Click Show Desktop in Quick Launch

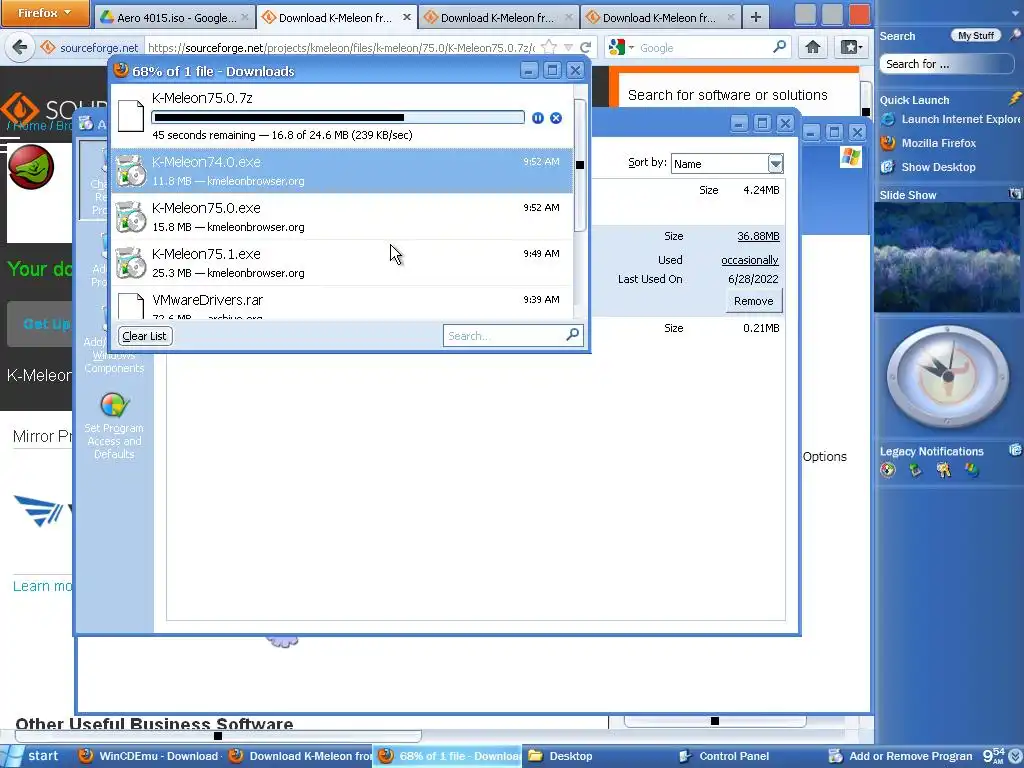(x=929, y=167)
